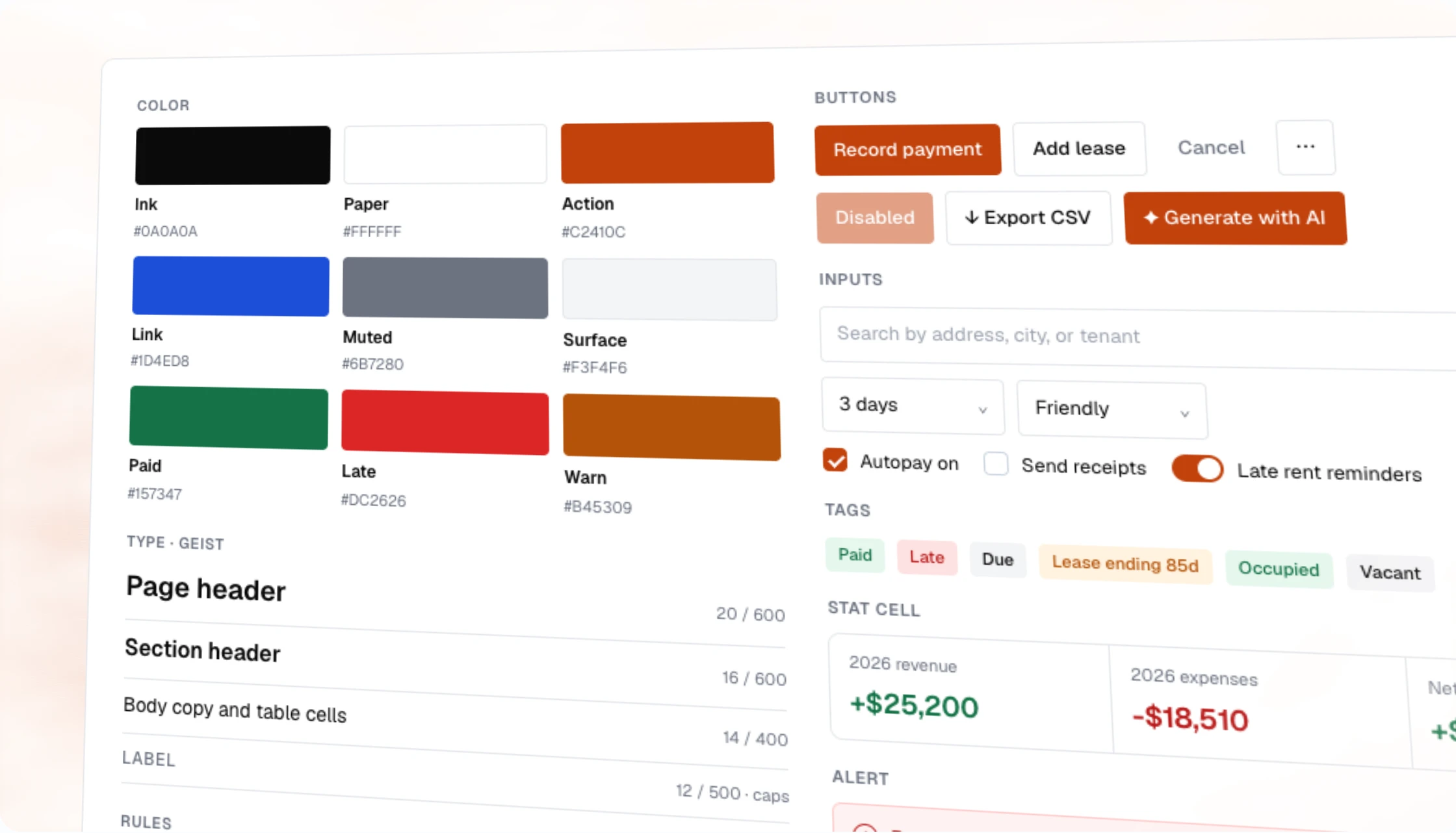Click the Occupied tag
This screenshot has height=833, width=1456.
[1279, 569]
